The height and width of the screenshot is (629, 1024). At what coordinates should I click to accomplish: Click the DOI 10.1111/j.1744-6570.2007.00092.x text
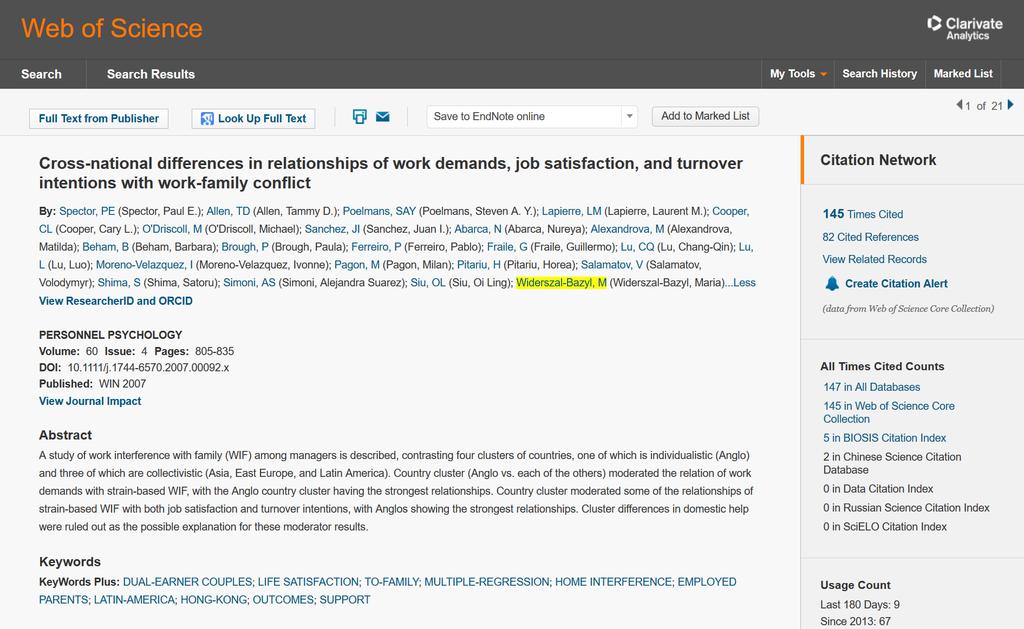(148, 368)
